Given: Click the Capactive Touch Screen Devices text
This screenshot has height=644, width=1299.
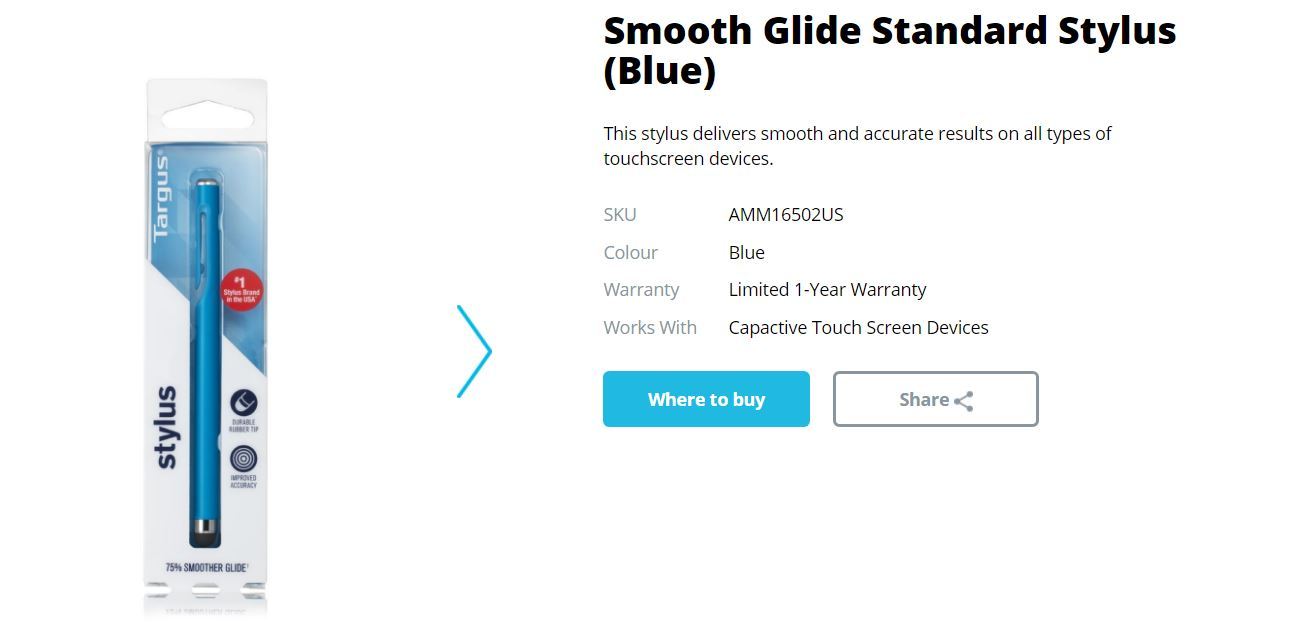Looking at the screenshot, I should coord(858,328).
